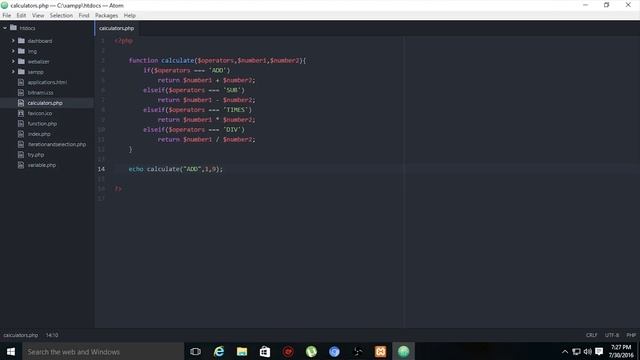Switch to the Atom taskbar icon
The width and height of the screenshot is (640, 360).
(x=403, y=351)
